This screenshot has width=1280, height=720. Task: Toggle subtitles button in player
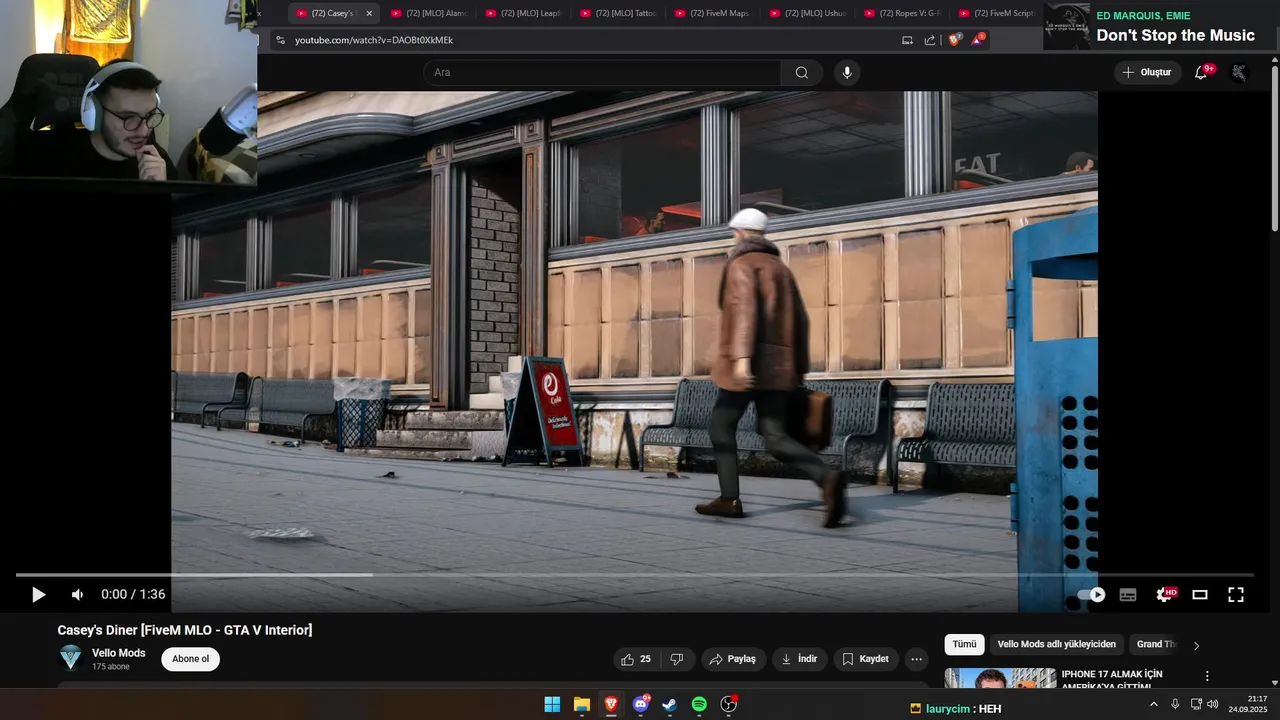pyautogui.click(x=1128, y=594)
